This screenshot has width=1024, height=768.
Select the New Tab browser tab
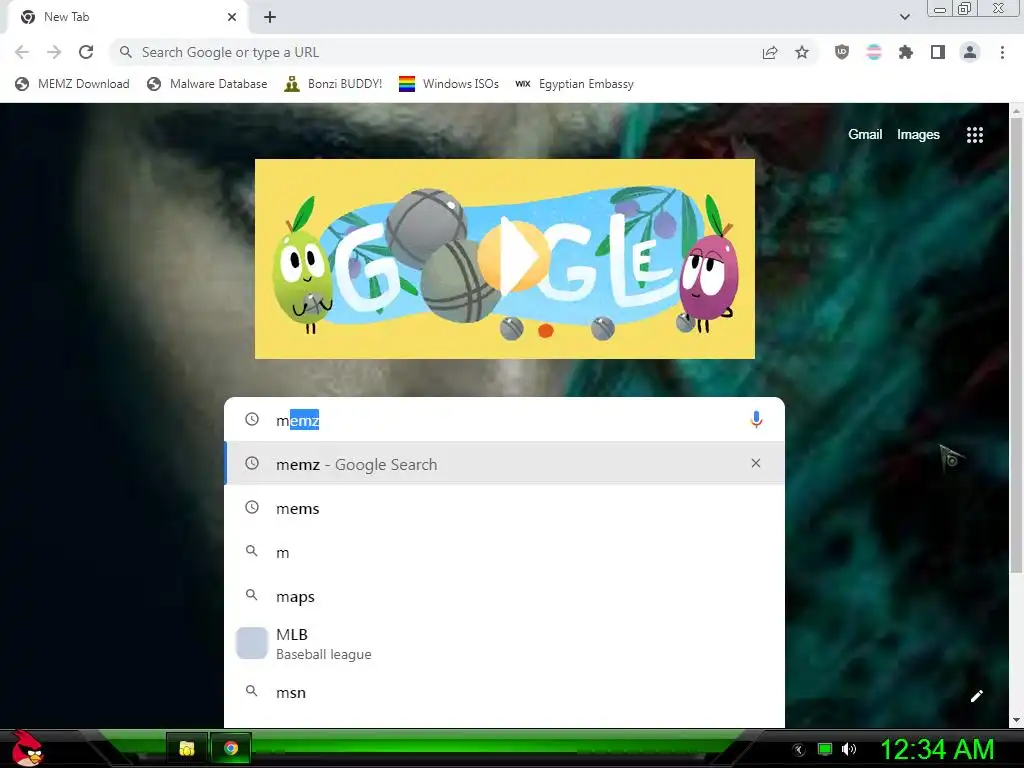pos(128,17)
